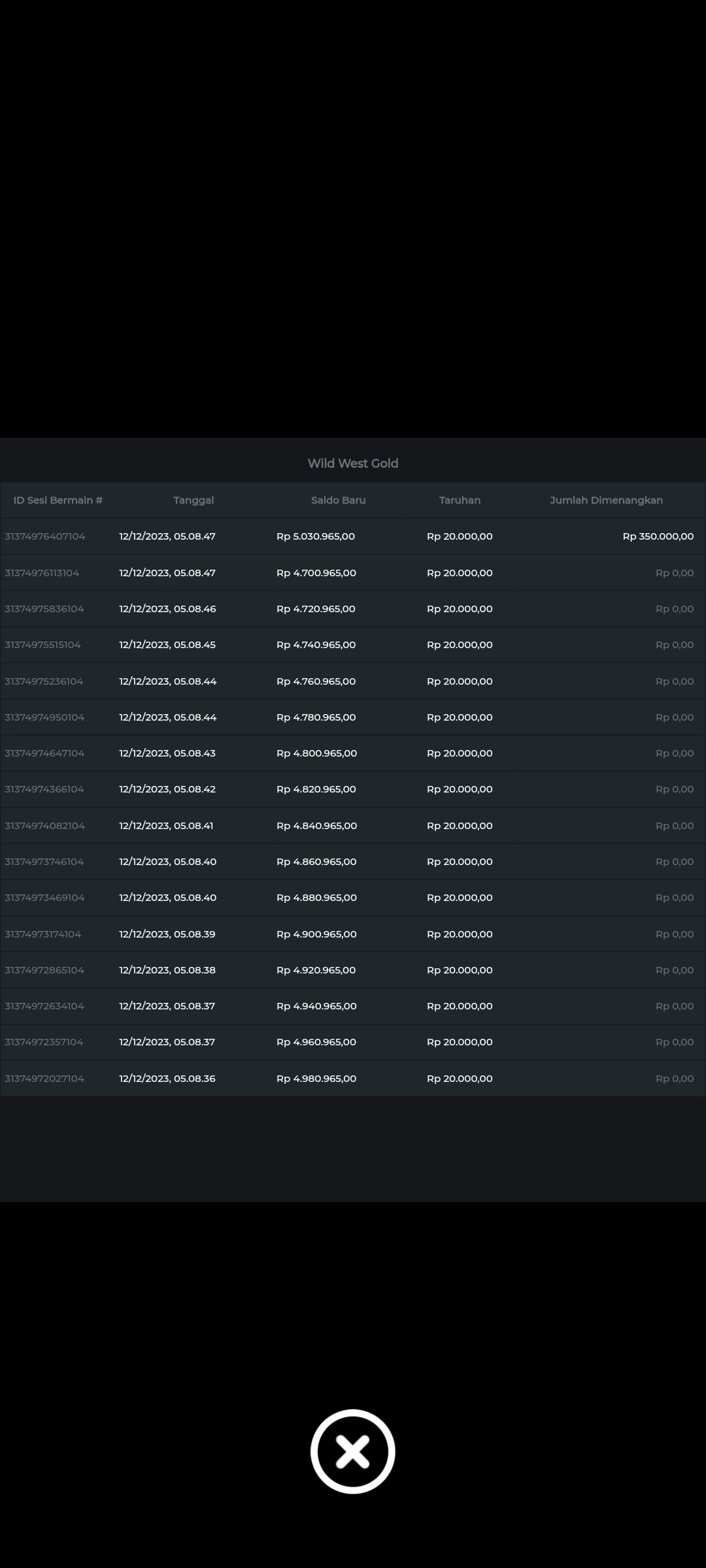The width and height of the screenshot is (706, 1568).
Task: Click ID Sesi Bermain column header
Action: [x=58, y=500]
